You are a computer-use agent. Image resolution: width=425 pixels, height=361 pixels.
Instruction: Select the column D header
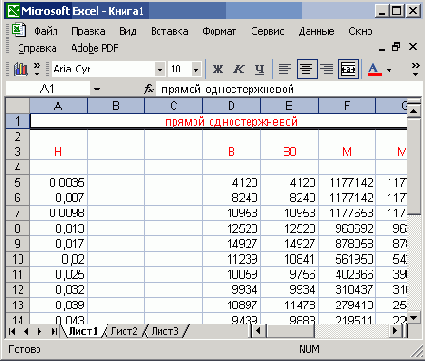(231, 106)
